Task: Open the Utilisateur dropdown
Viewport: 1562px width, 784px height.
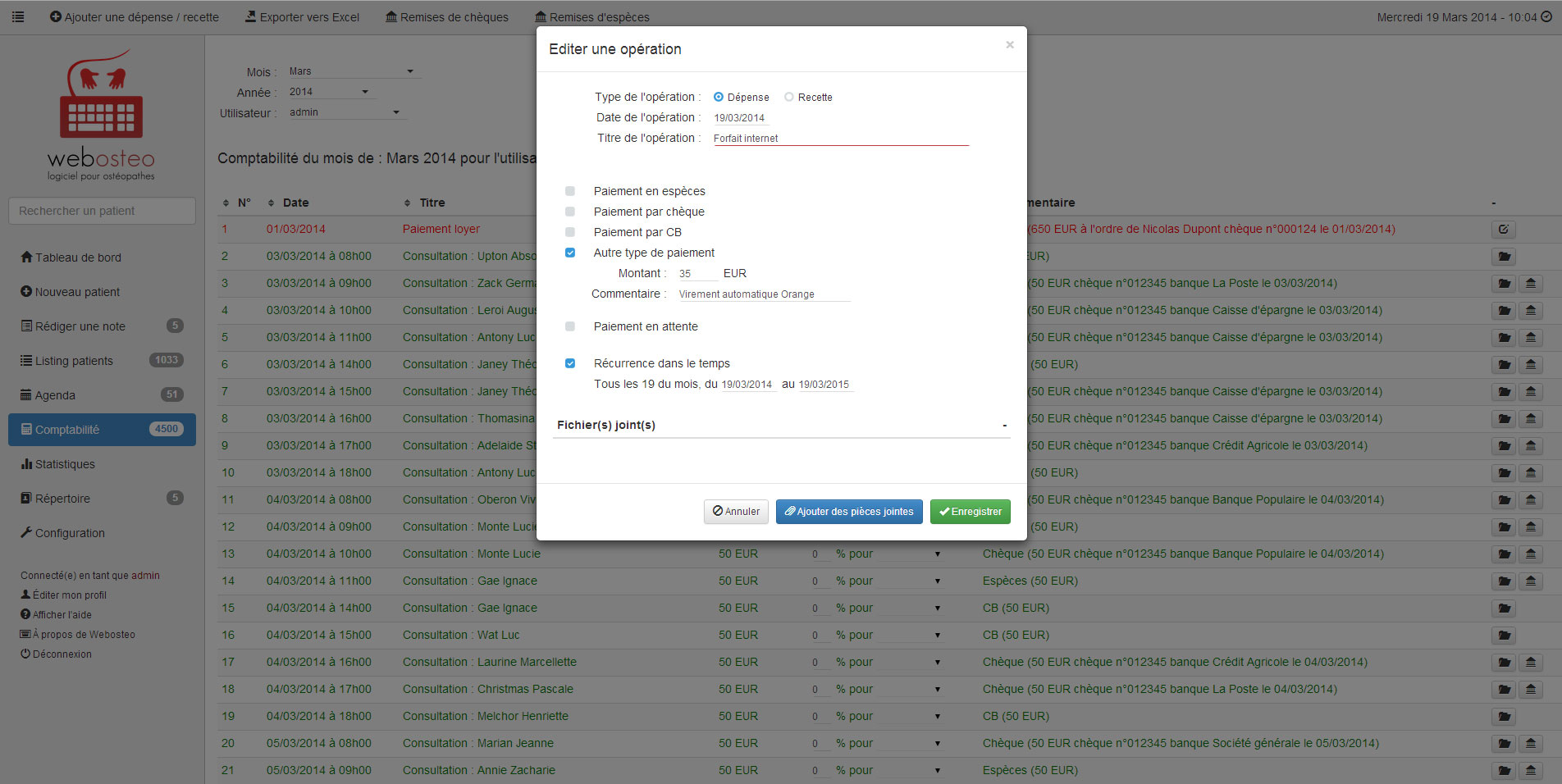Action: [345, 112]
